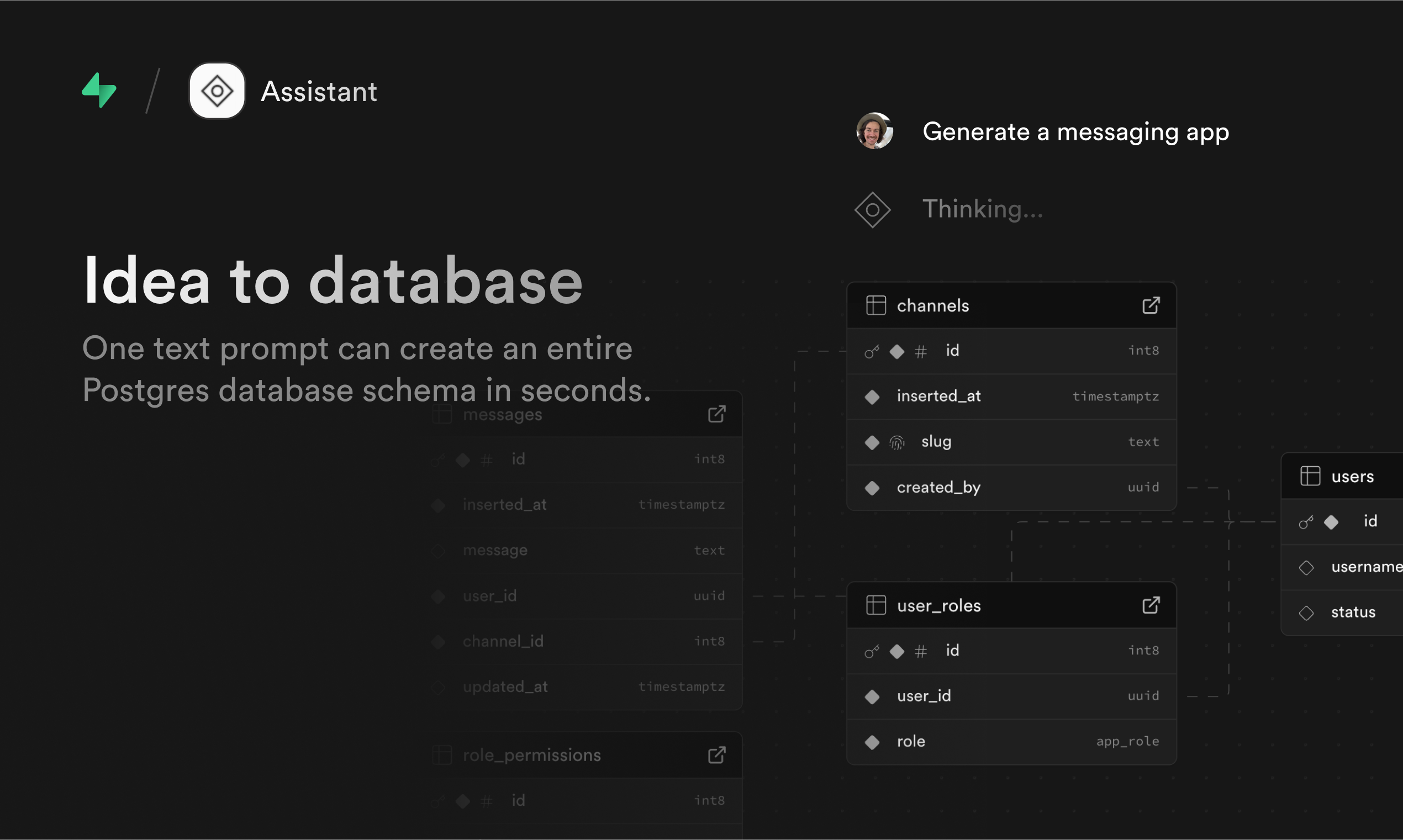Open role_permissions table external link icon
The image size is (1403, 840).
tap(716, 755)
